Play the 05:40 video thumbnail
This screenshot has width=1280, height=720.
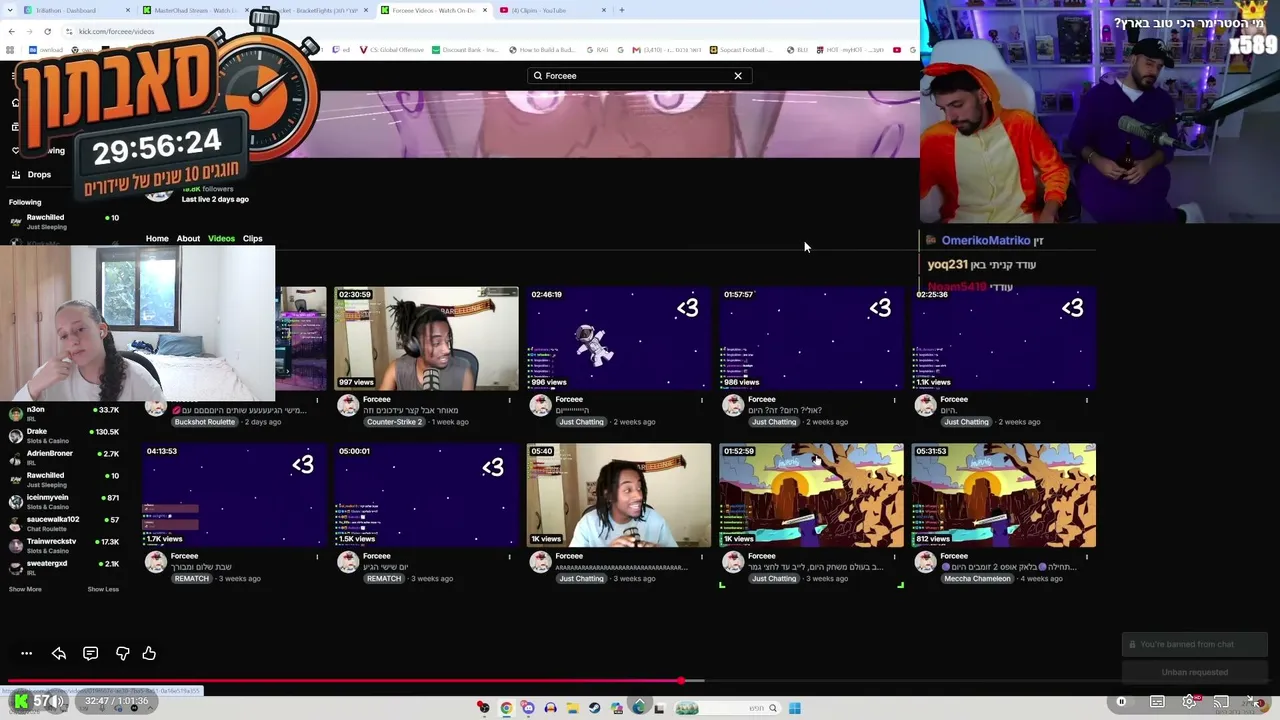click(x=619, y=495)
